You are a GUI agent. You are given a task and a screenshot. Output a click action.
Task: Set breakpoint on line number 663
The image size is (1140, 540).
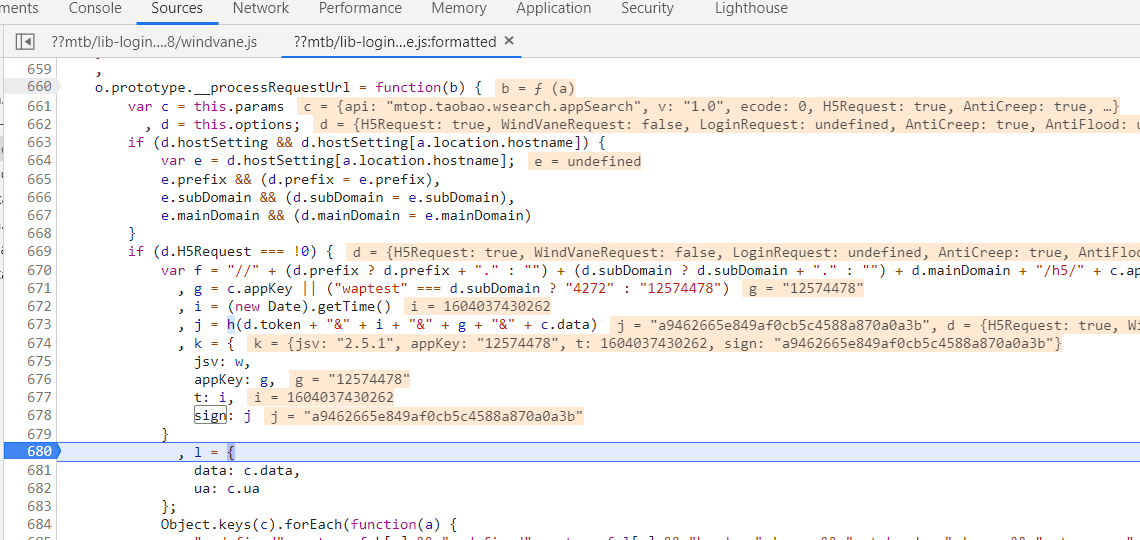39,142
